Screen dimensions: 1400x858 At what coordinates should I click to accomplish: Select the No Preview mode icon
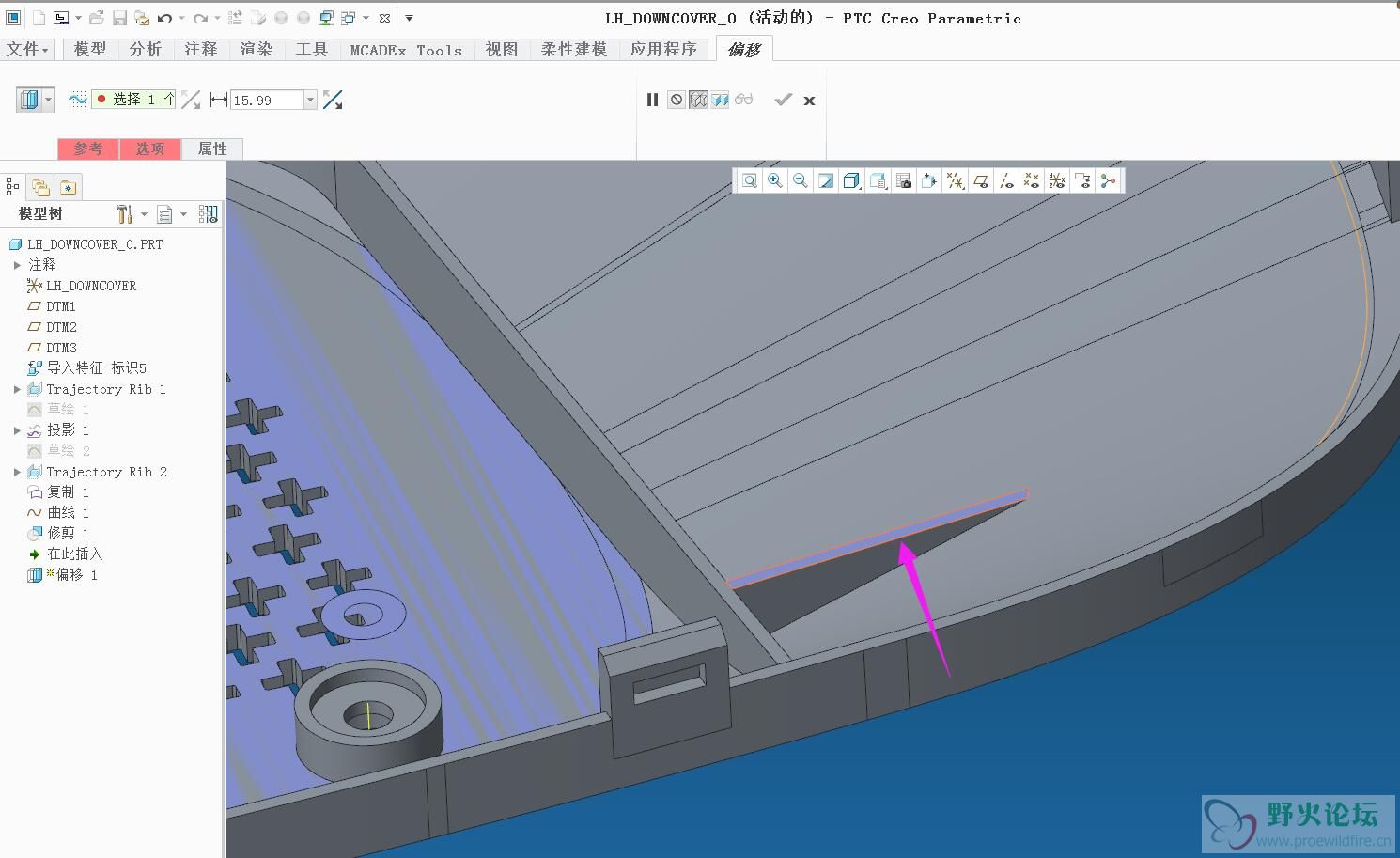(x=677, y=100)
